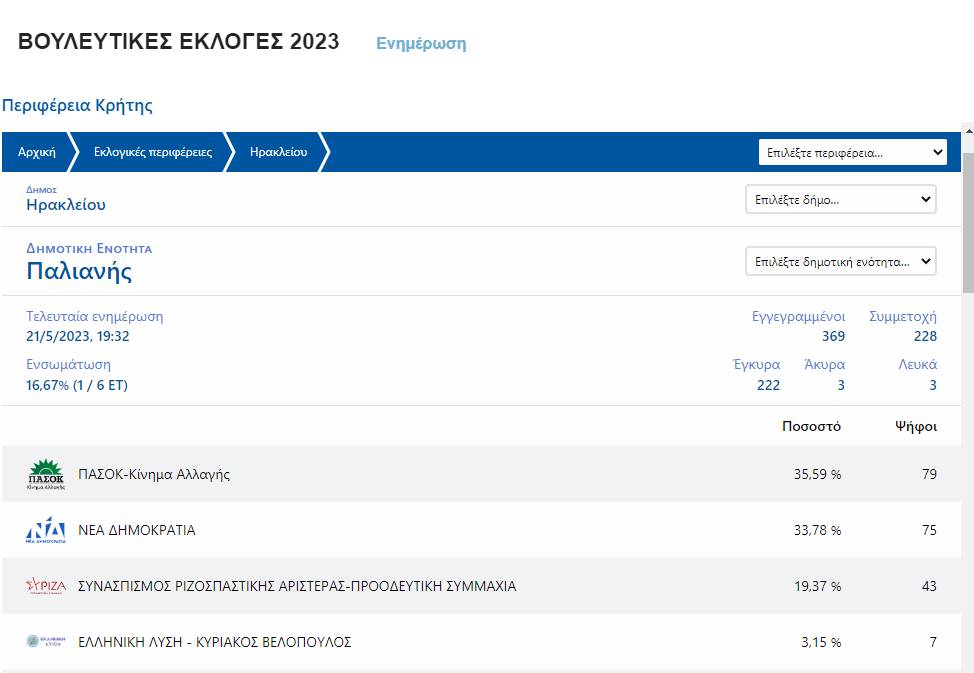
Task: Click the scrollbar up arrow
Action: click(968, 131)
